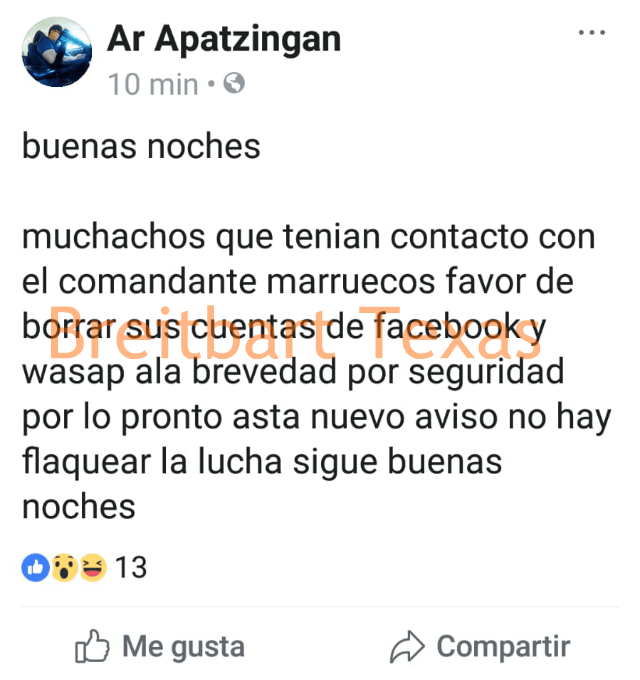Open the post via the 10 min timestamp

click(x=153, y=84)
